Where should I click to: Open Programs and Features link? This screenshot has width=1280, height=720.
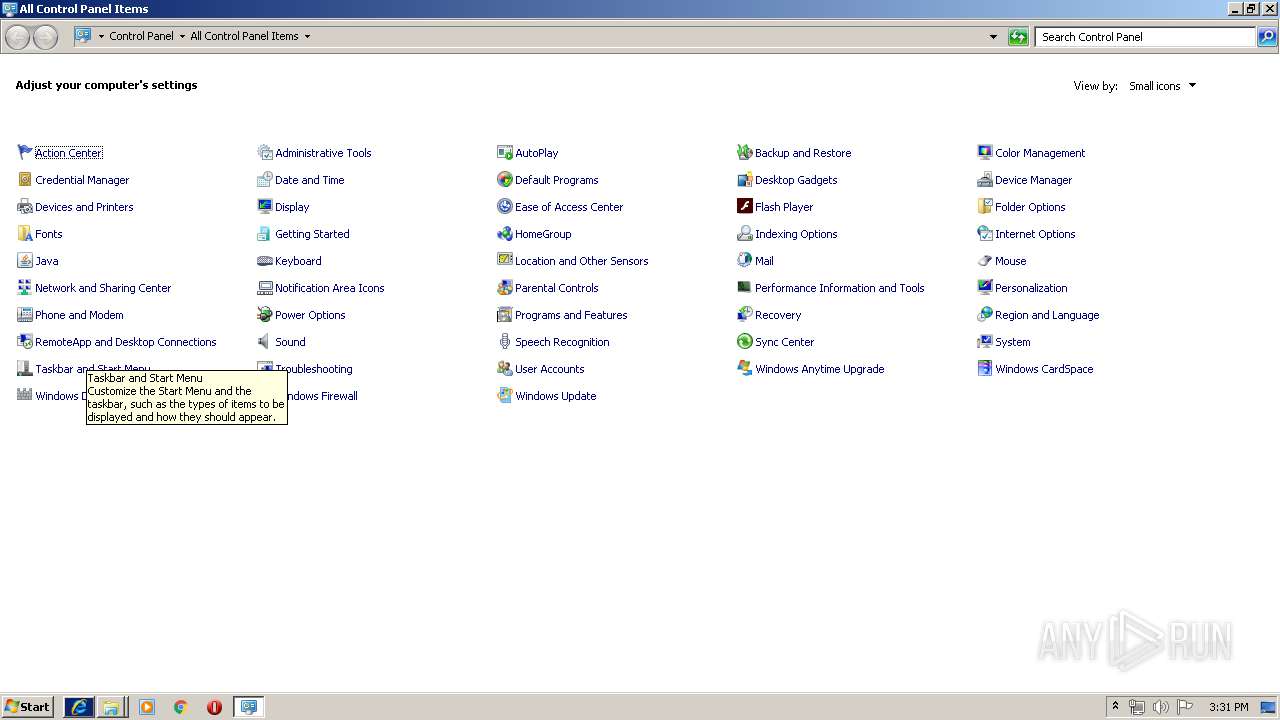[571, 315]
